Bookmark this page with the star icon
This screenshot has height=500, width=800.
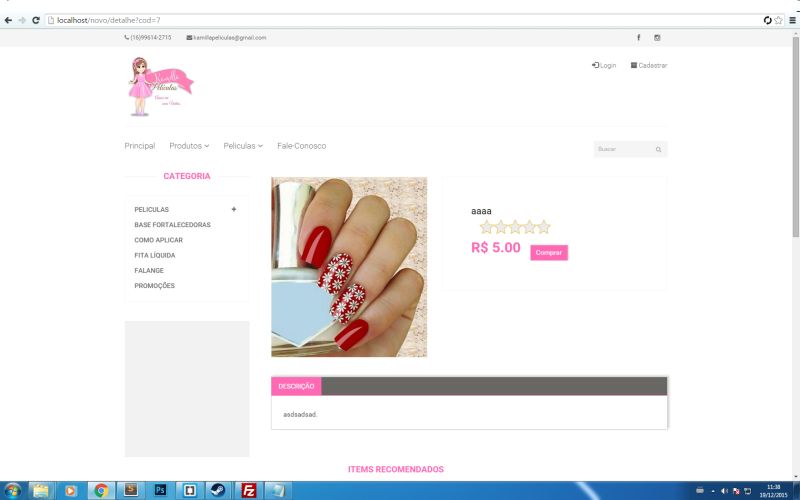click(x=779, y=20)
